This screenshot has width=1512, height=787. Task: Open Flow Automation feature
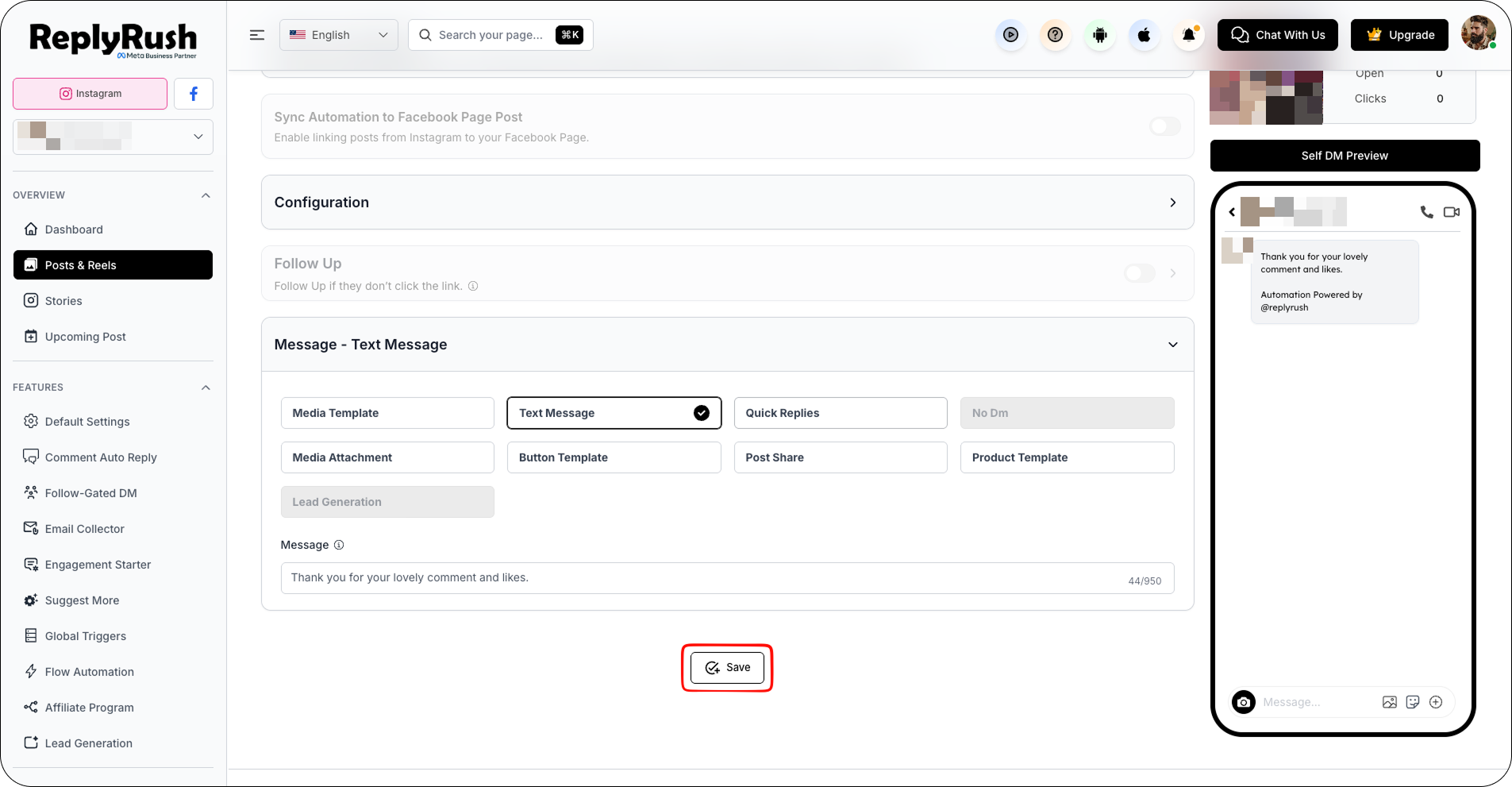coord(113,672)
